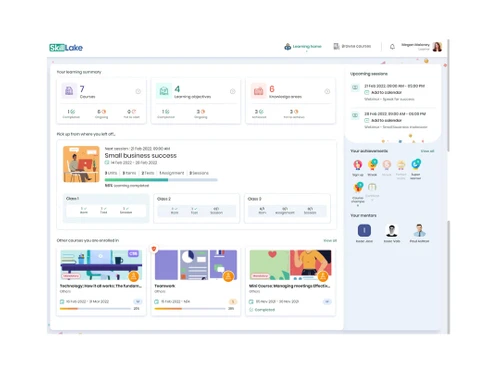Viewport: 500px width, 375px height.
Task: Click Small business success learning progress bar
Action: pos(161,180)
